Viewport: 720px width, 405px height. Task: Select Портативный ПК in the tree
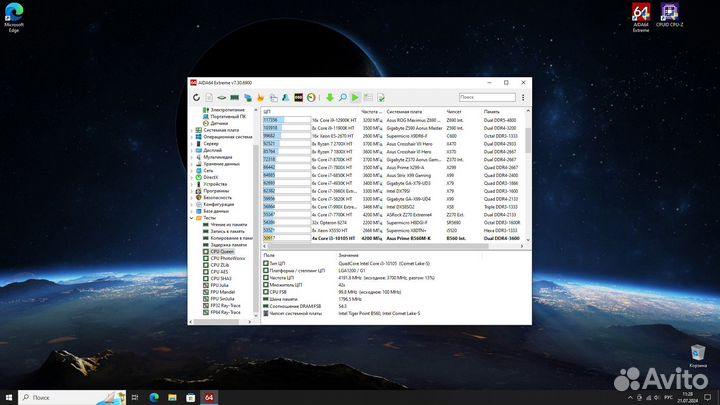pyautogui.click(x=228, y=117)
